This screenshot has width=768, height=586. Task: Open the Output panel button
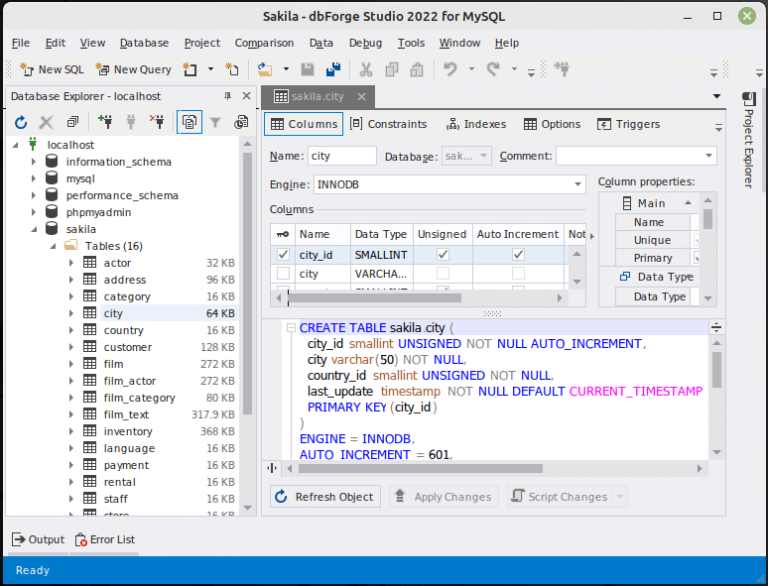click(38, 540)
